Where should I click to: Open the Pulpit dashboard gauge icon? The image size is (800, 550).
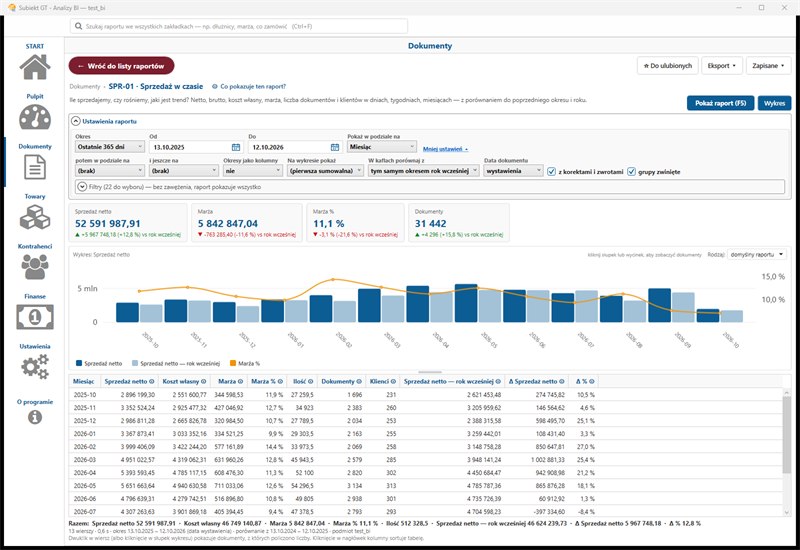tap(35, 117)
